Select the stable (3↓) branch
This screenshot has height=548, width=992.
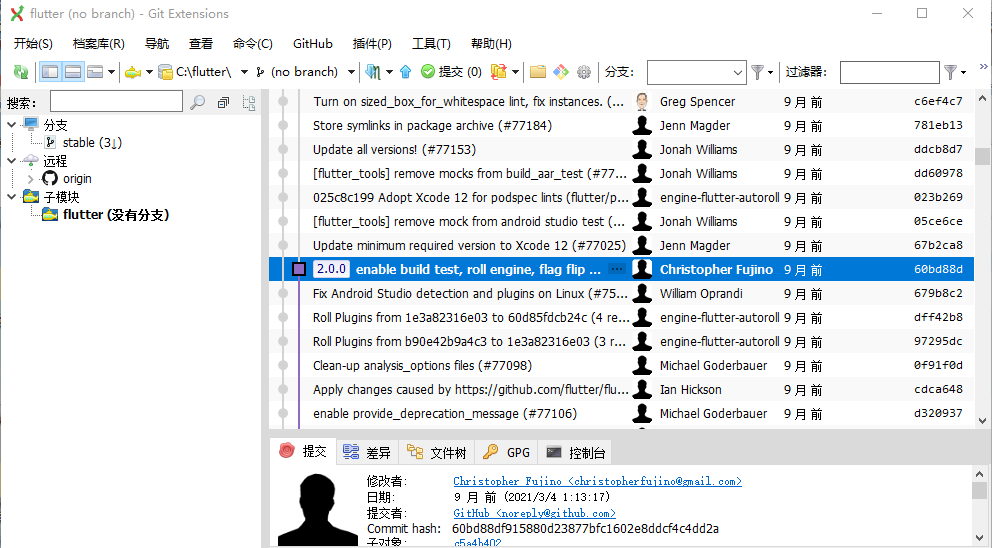[92, 143]
